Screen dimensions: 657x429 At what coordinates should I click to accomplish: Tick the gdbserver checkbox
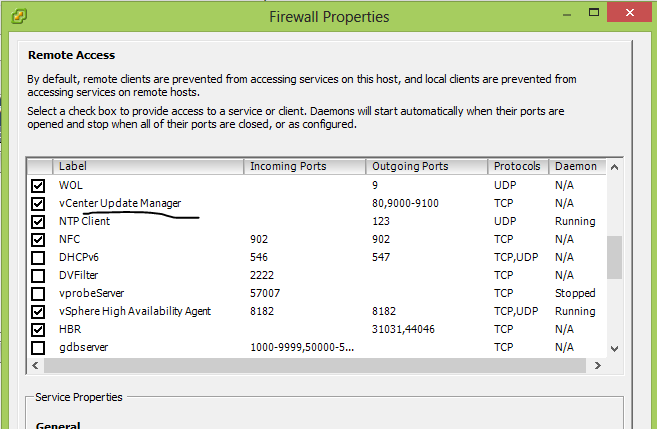pos(39,348)
